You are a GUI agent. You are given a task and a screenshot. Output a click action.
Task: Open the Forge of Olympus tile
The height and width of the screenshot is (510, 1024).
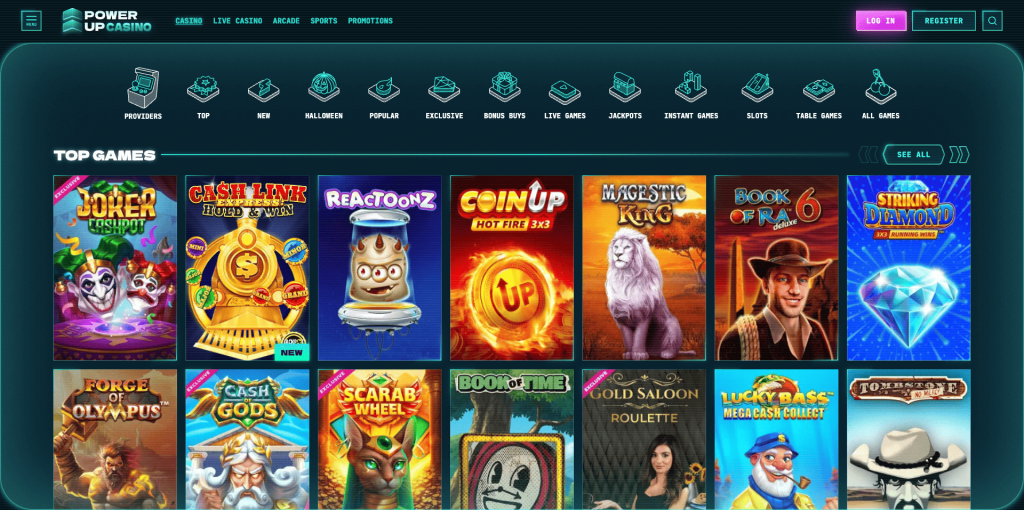point(115,439)
